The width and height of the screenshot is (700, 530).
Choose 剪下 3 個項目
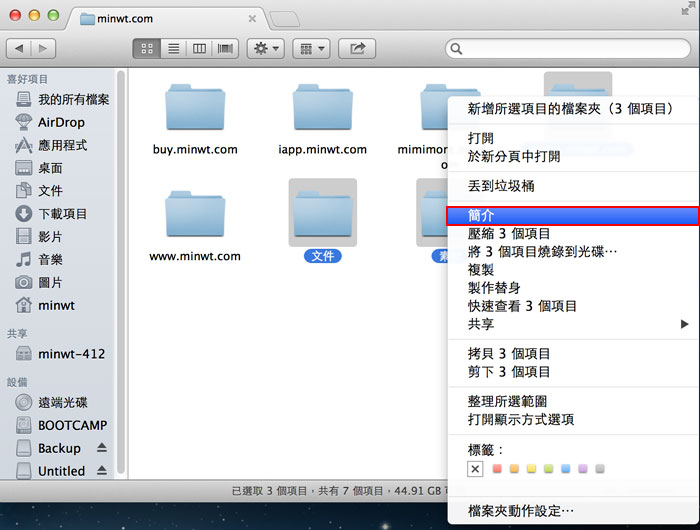click(573, 372)
